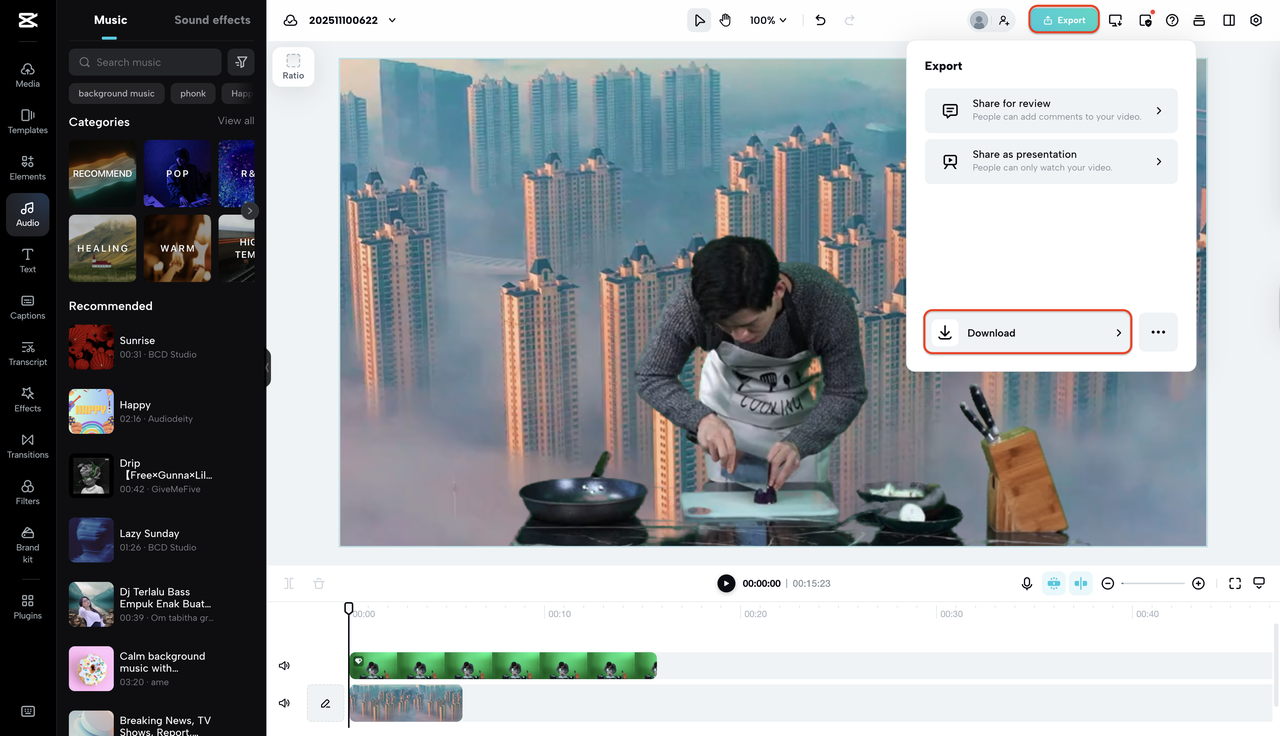Image resolution: width=1280 pixels, height=736 pixels.
Task: Open the Brand kit panel
Action: click(27, 545)
